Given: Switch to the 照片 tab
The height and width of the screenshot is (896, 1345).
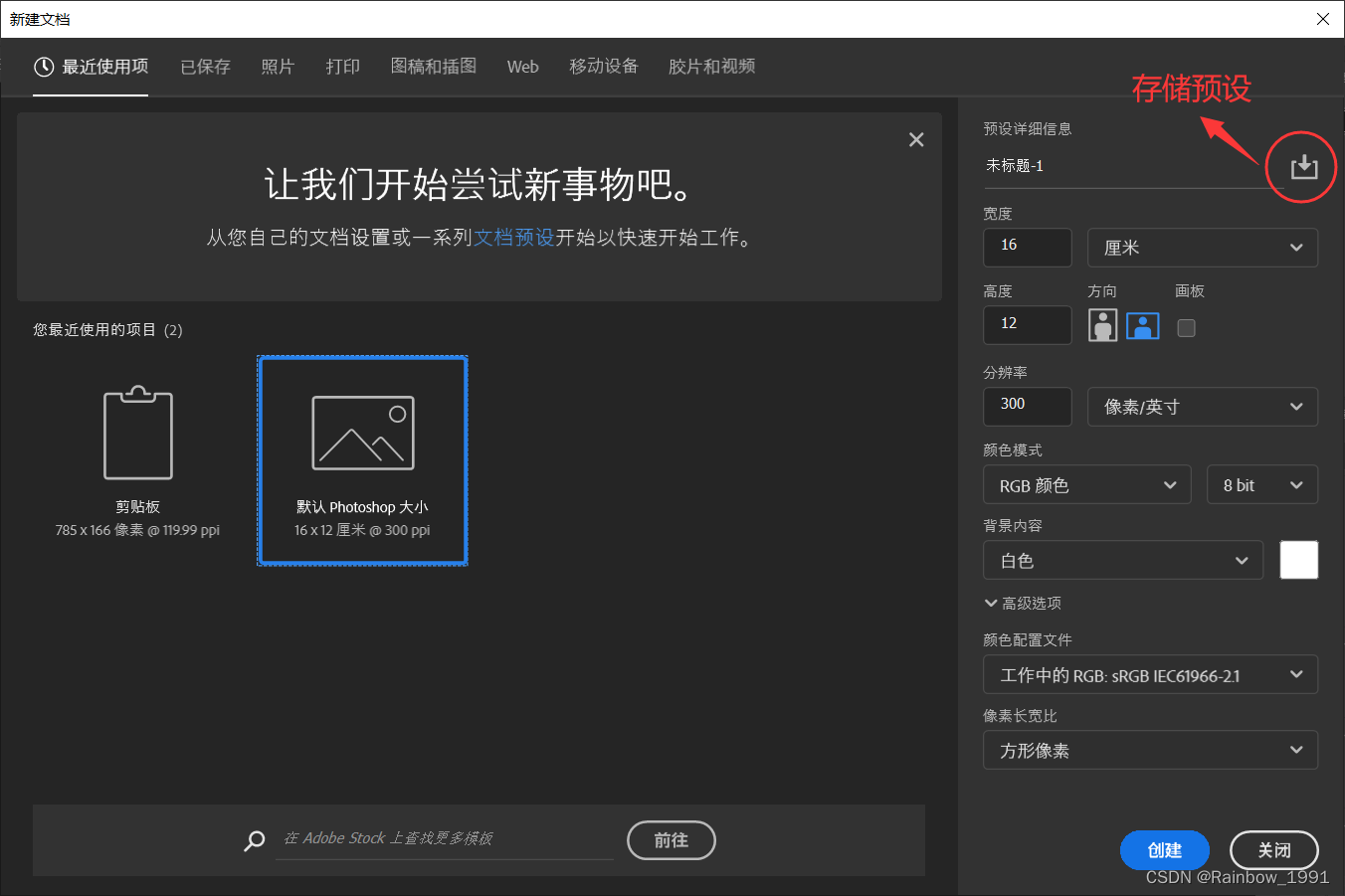Looking at the screenshot, I should tap(278, 67).
